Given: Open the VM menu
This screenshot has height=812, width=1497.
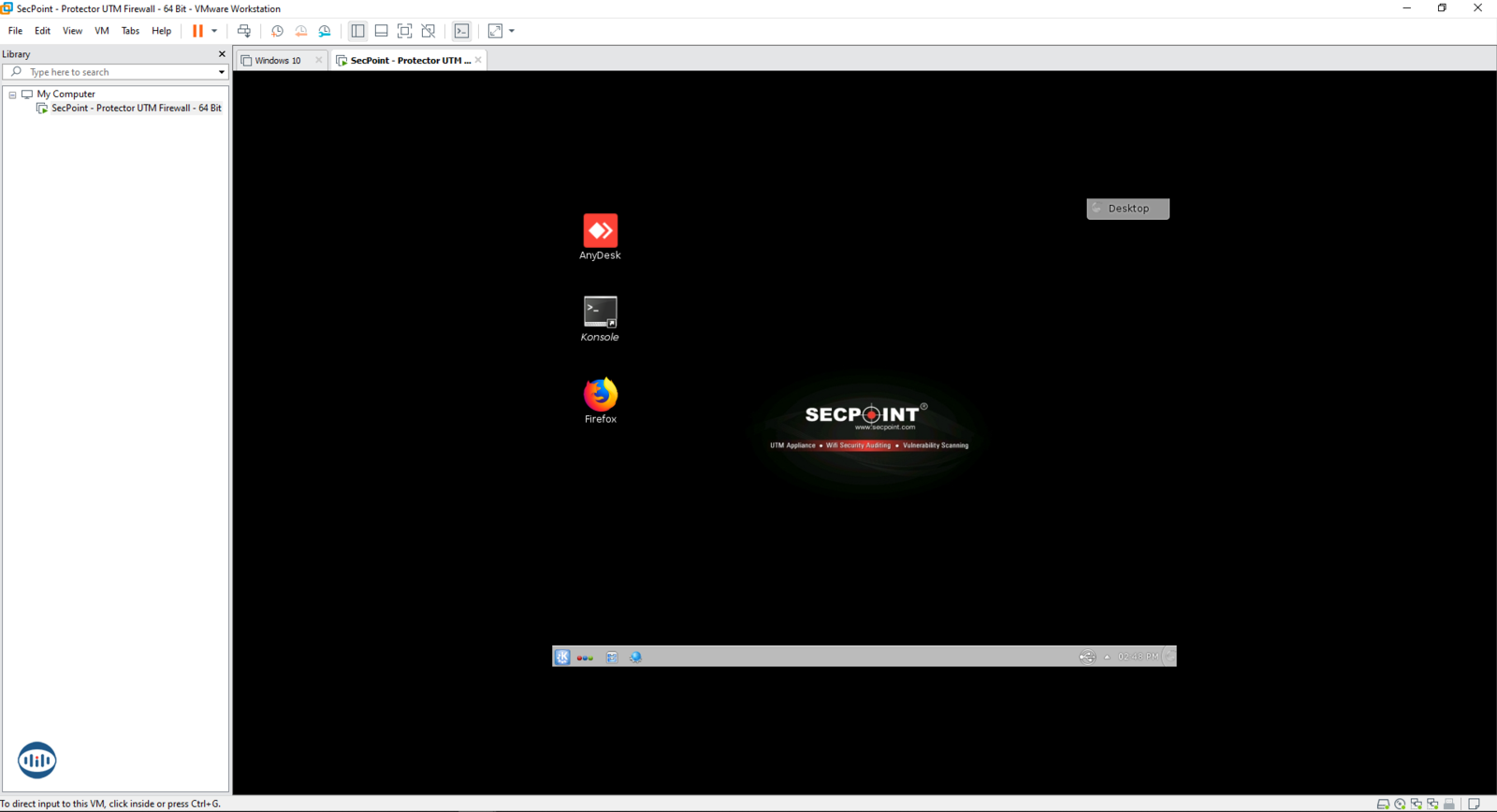Looking at the screenshot, I should pyautogui.click(x=101, y=31).
